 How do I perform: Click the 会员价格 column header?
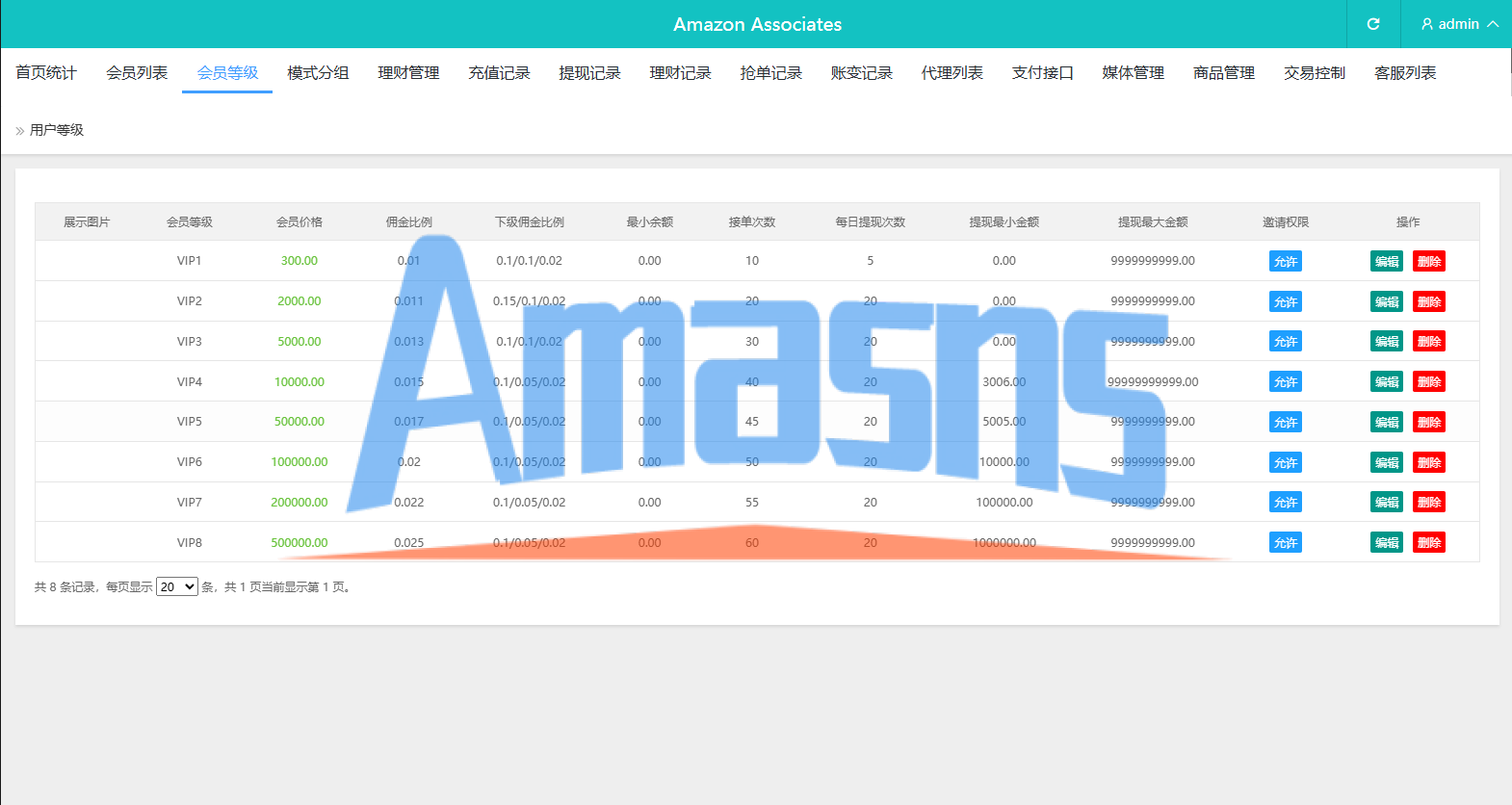[300, 222]
